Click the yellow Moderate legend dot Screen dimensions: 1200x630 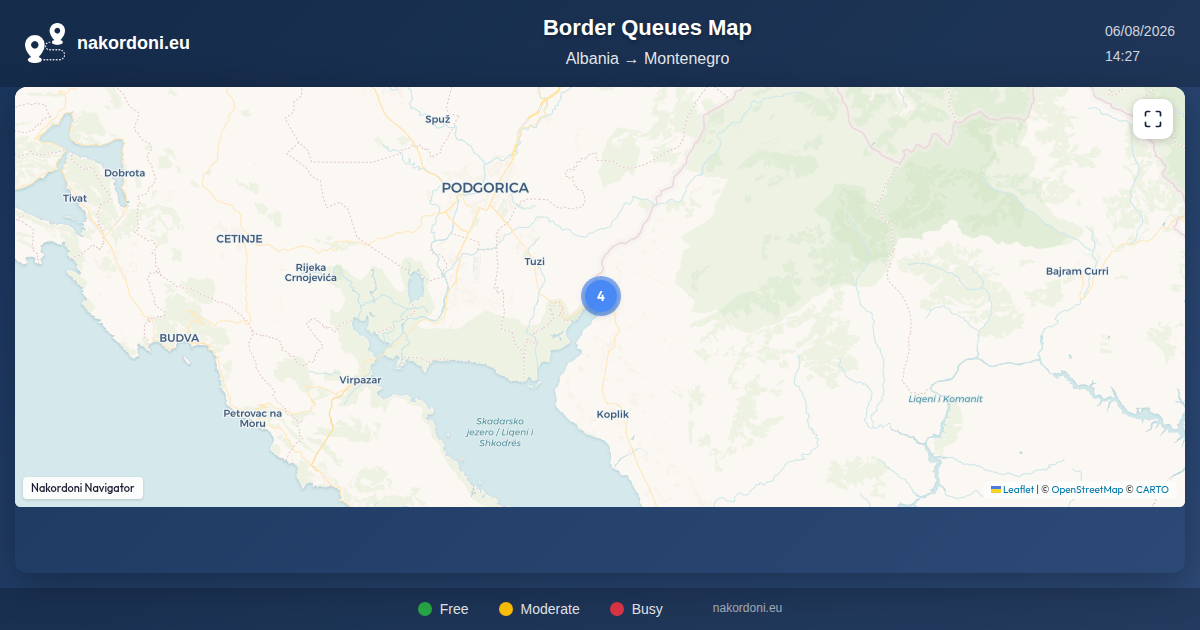click(506, 609)
